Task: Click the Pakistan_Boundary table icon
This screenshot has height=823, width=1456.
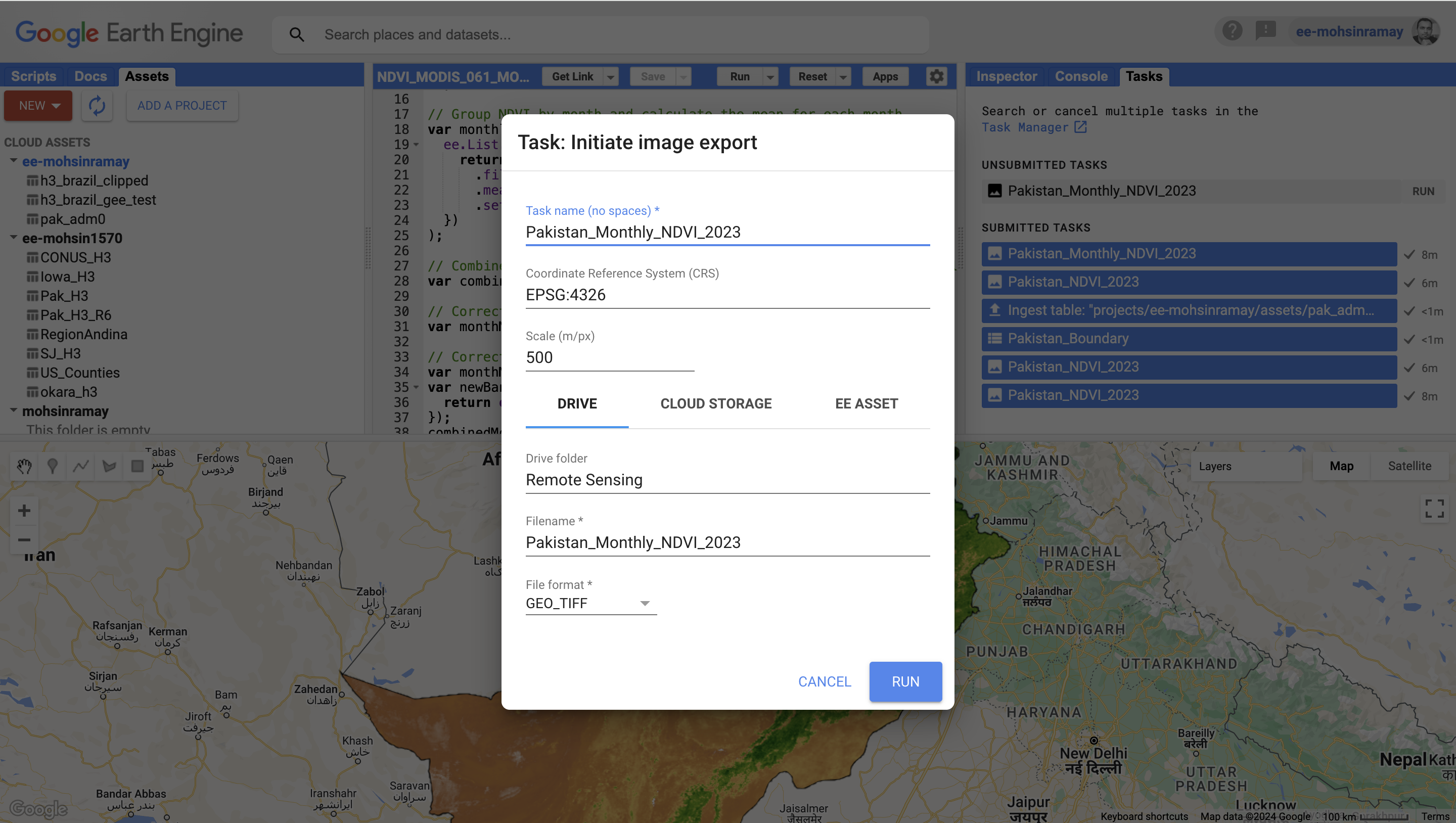Action: coord(994,338)
